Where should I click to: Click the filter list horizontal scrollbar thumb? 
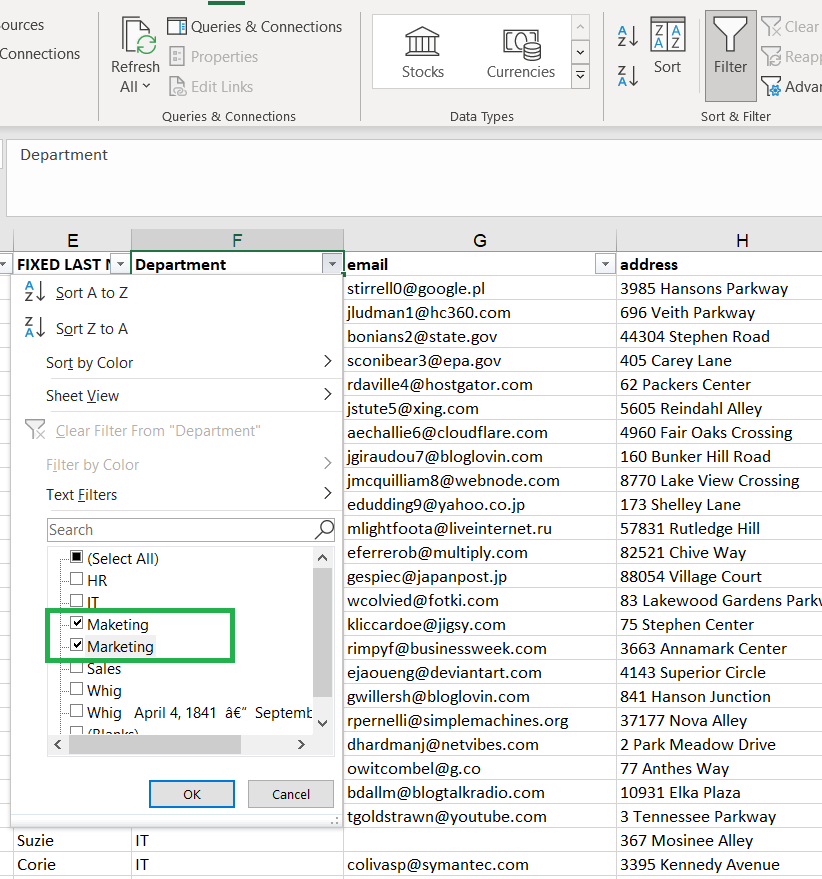click(155, 744)
